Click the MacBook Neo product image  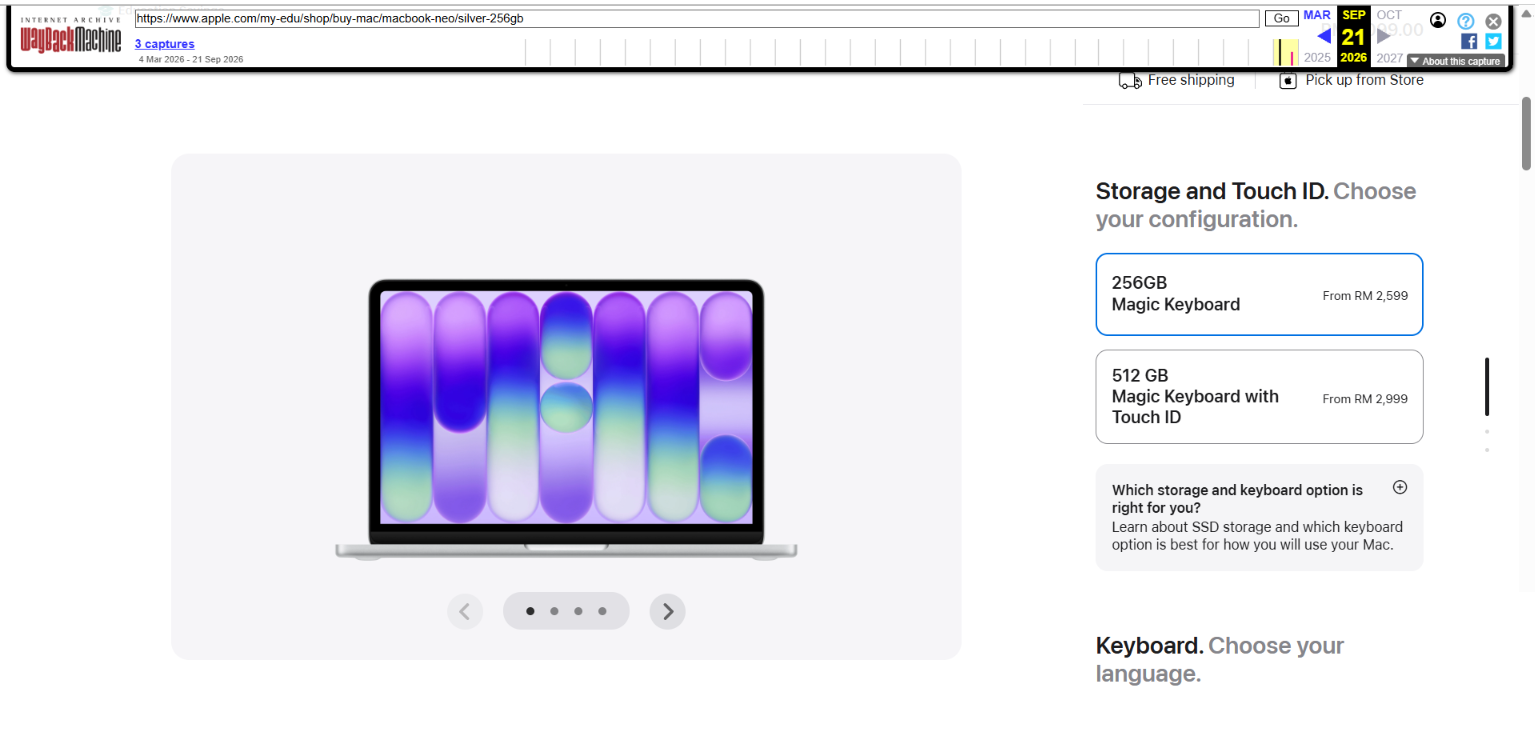click(566, 419)
